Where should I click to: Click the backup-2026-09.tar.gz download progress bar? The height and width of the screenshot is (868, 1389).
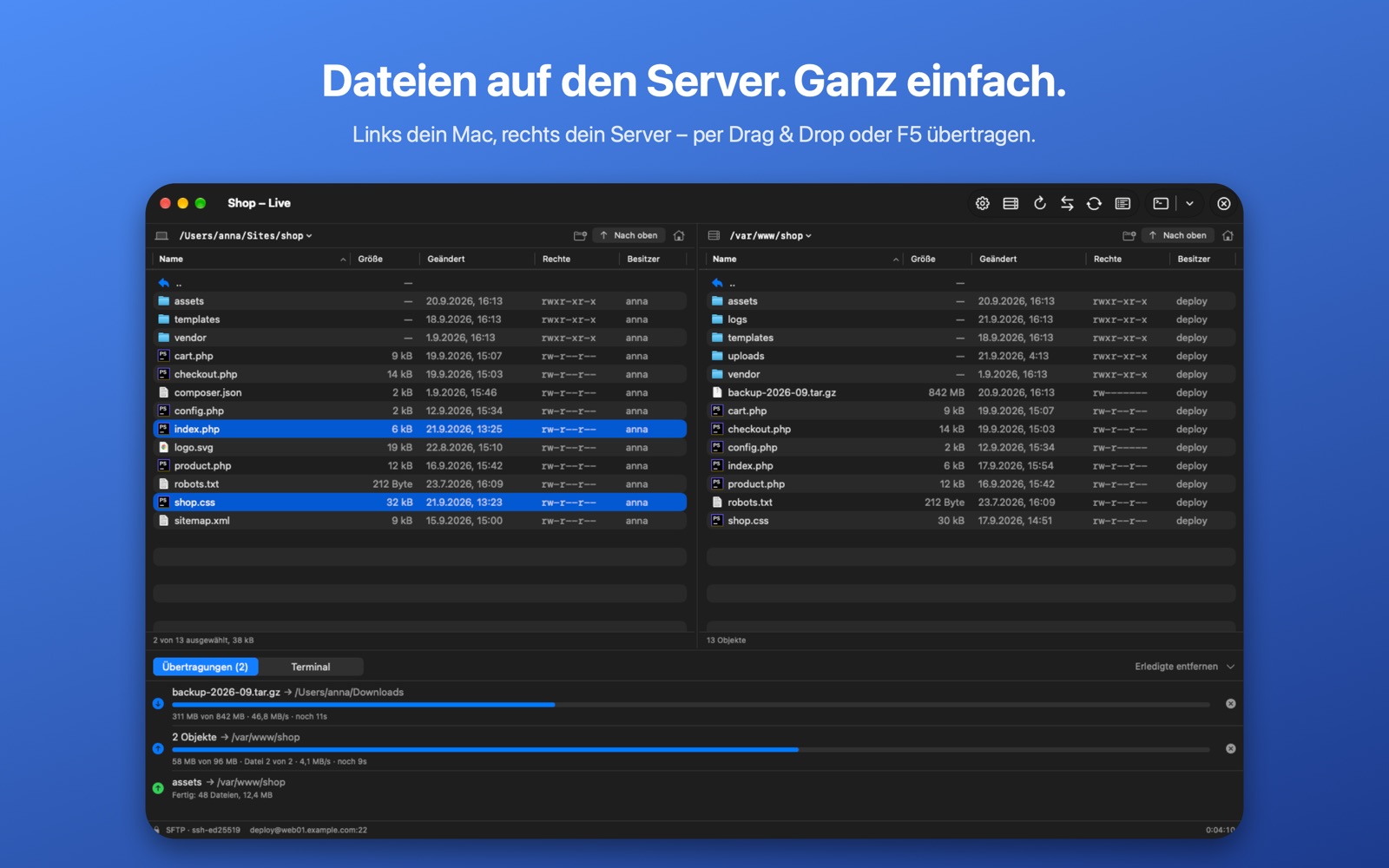pyautogui.click(x=690, y=705)
